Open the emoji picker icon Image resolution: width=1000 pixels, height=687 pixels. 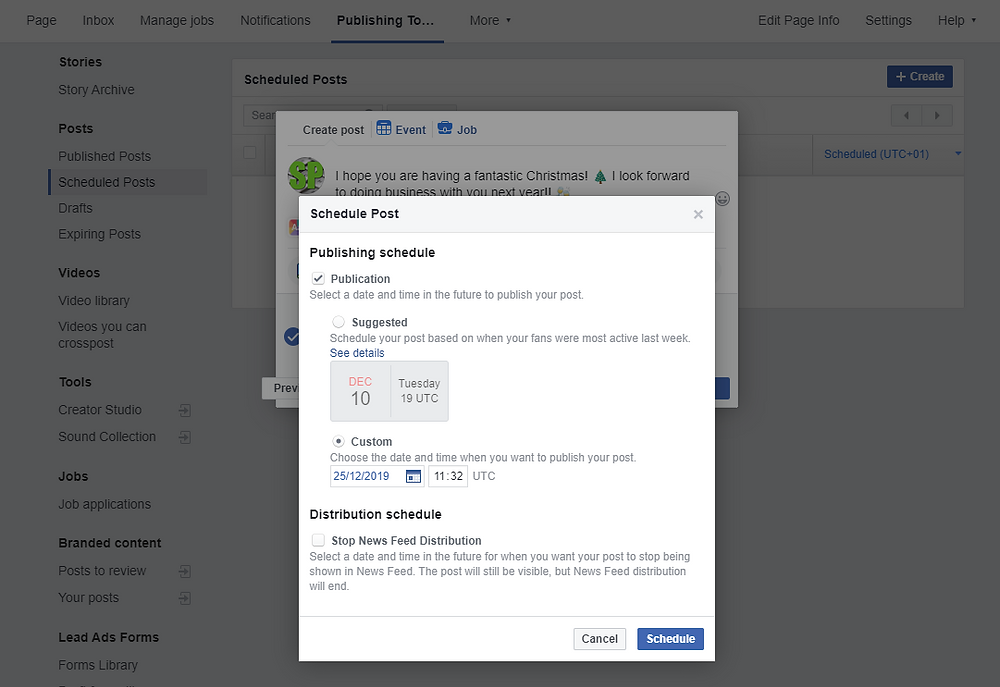[x=722, y=198]
